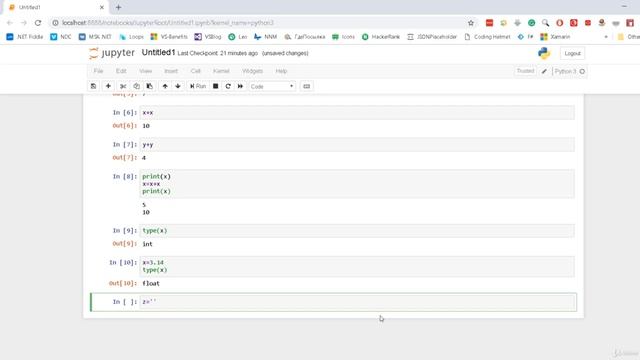The height and width of the screenshot is (360, 640).
Task: Open the Kernel menu
Action: (221, 71)
